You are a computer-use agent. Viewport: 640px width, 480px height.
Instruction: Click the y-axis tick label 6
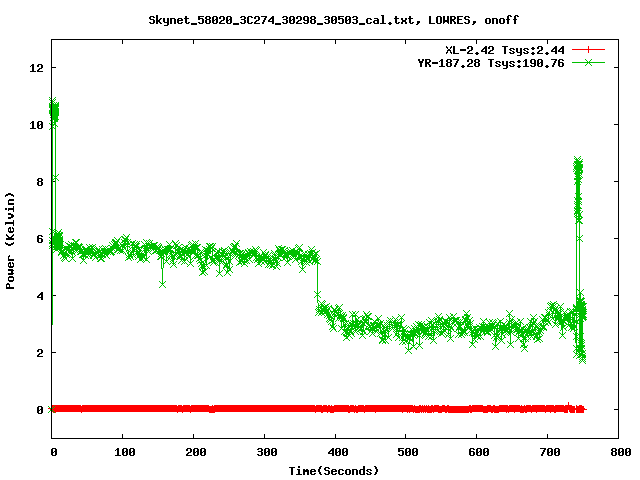tap(40, 239)
